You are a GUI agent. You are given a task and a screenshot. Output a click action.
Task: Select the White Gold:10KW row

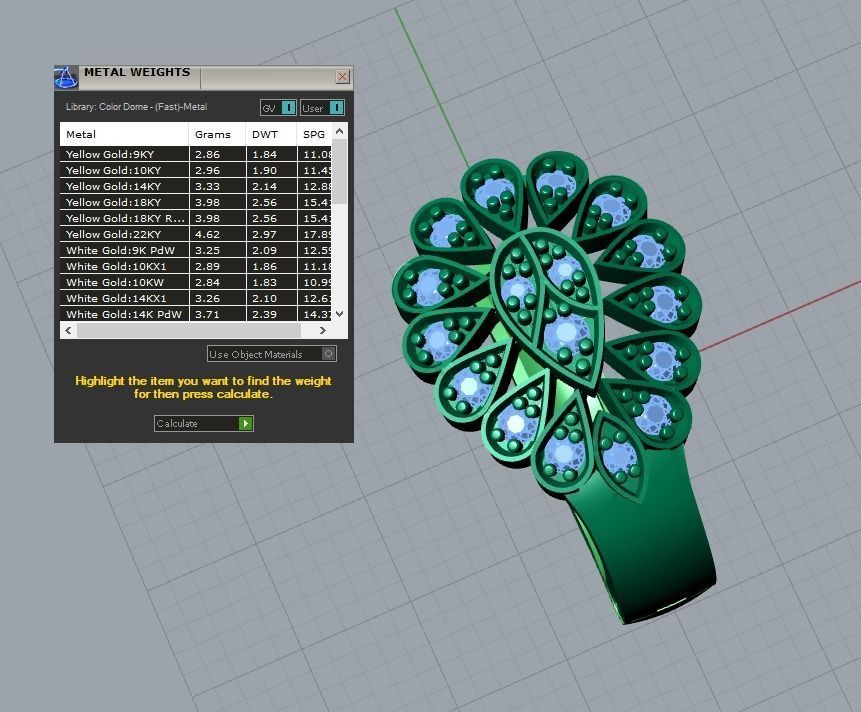point(195,282)
